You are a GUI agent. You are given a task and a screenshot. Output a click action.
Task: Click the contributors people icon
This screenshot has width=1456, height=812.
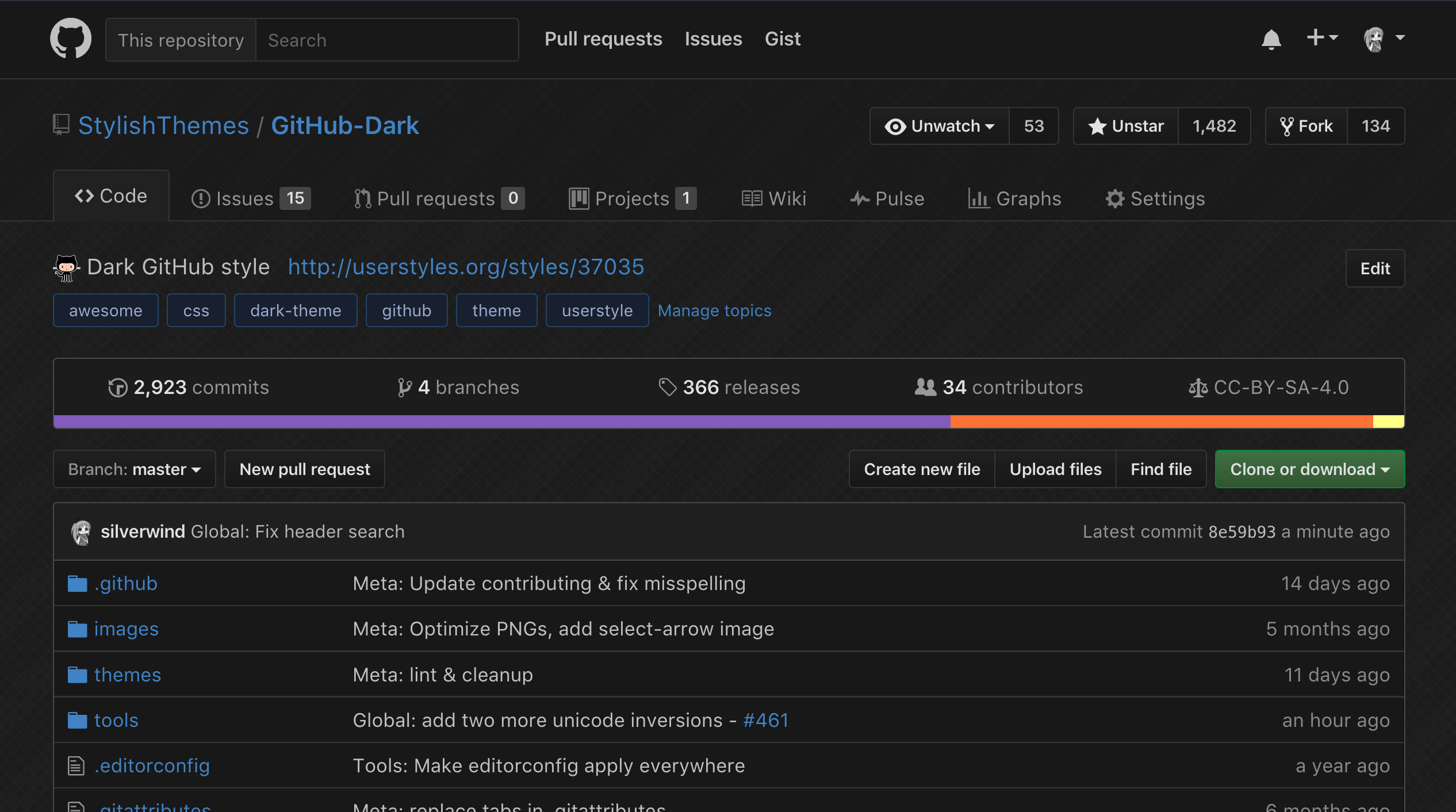[x=925, y=387]
